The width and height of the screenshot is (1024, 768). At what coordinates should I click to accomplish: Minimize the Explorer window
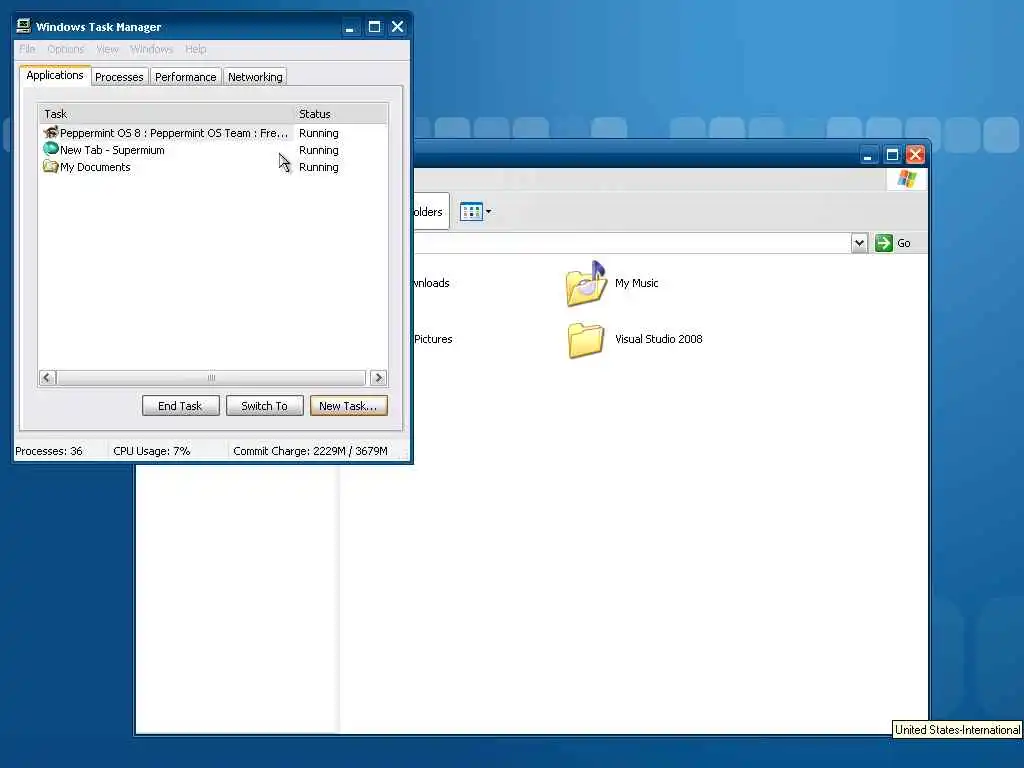pos(867,155)
